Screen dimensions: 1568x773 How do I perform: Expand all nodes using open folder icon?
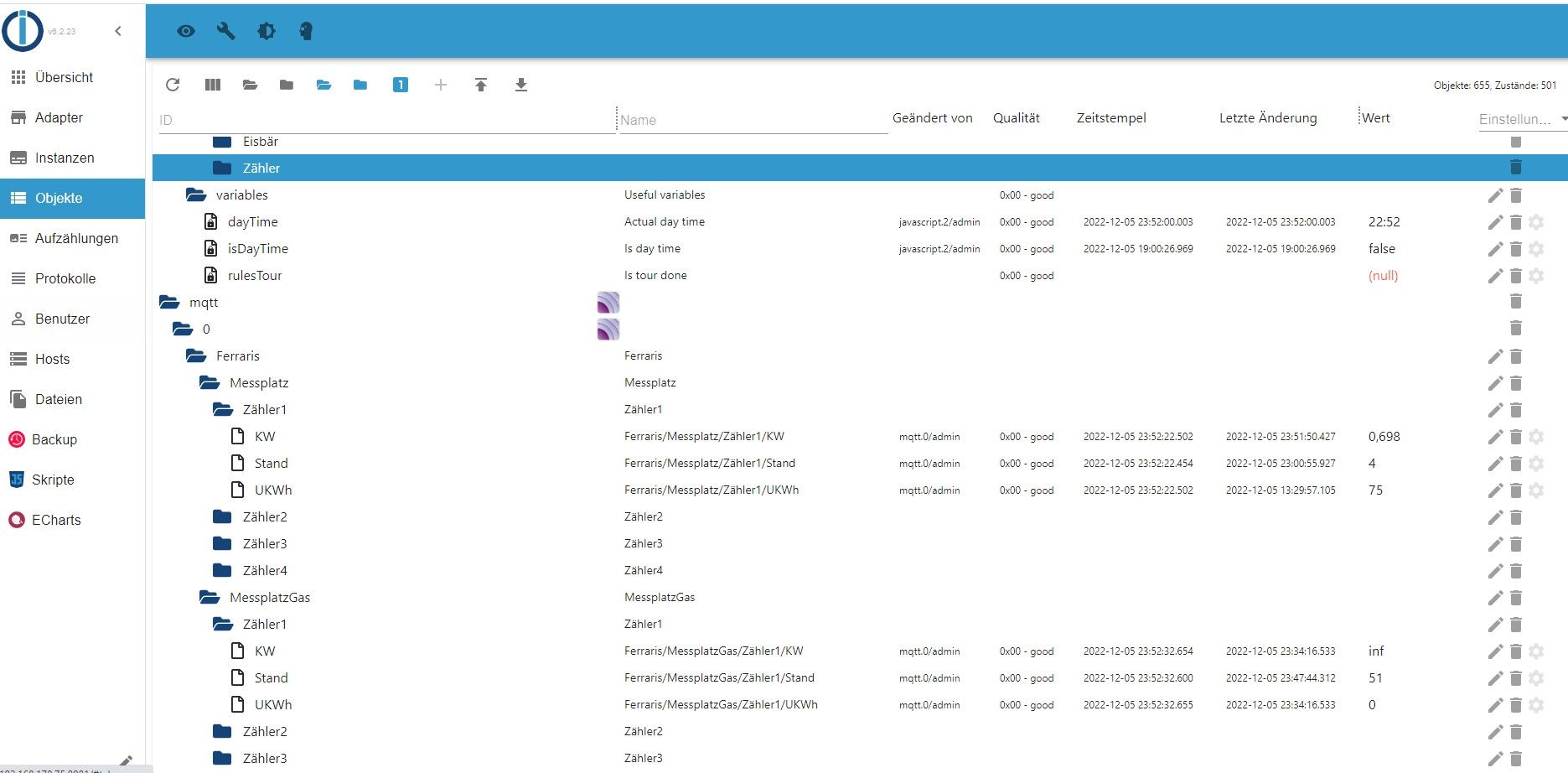[250, 85]
